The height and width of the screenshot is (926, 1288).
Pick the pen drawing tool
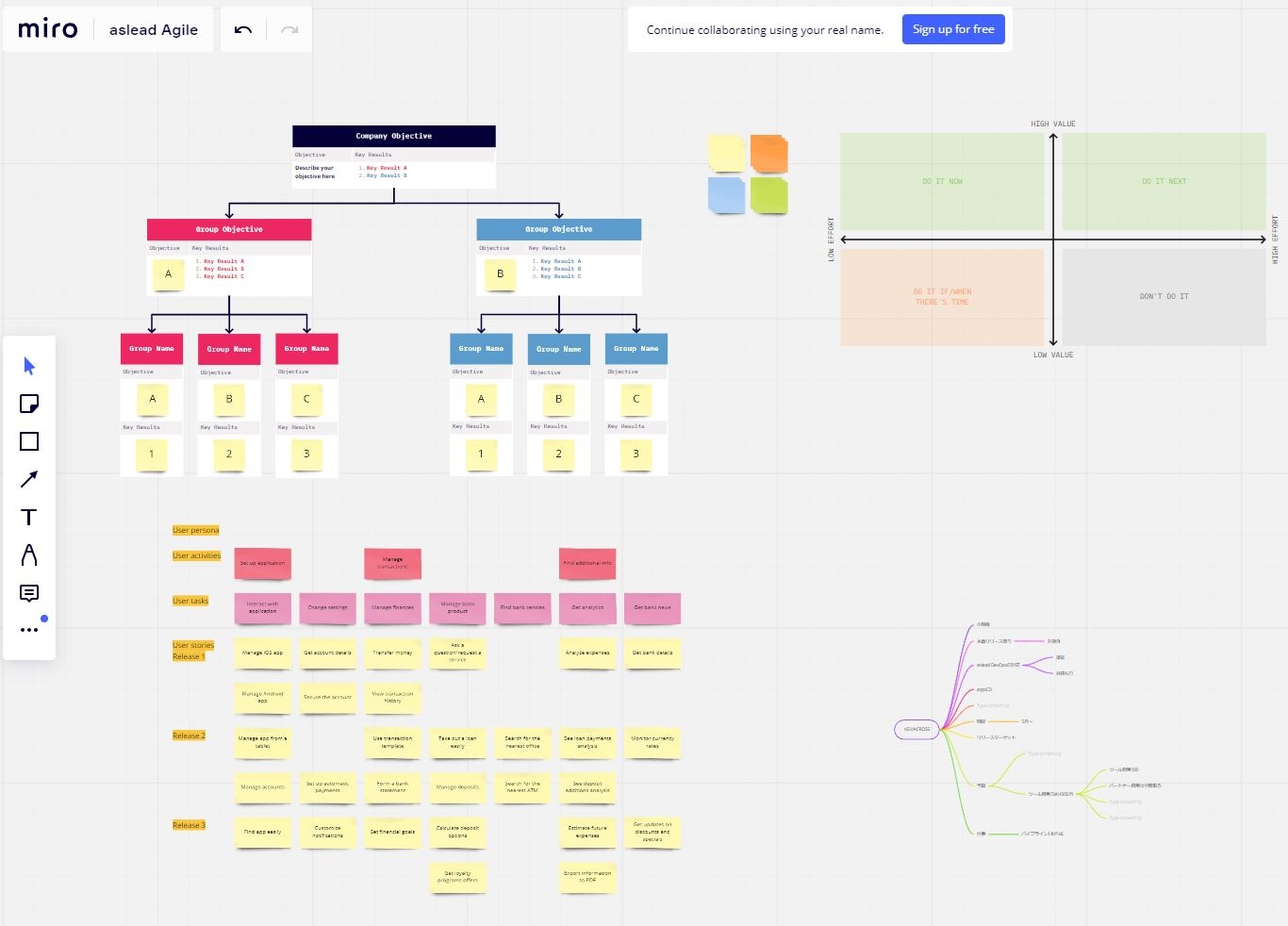(29, 554)
